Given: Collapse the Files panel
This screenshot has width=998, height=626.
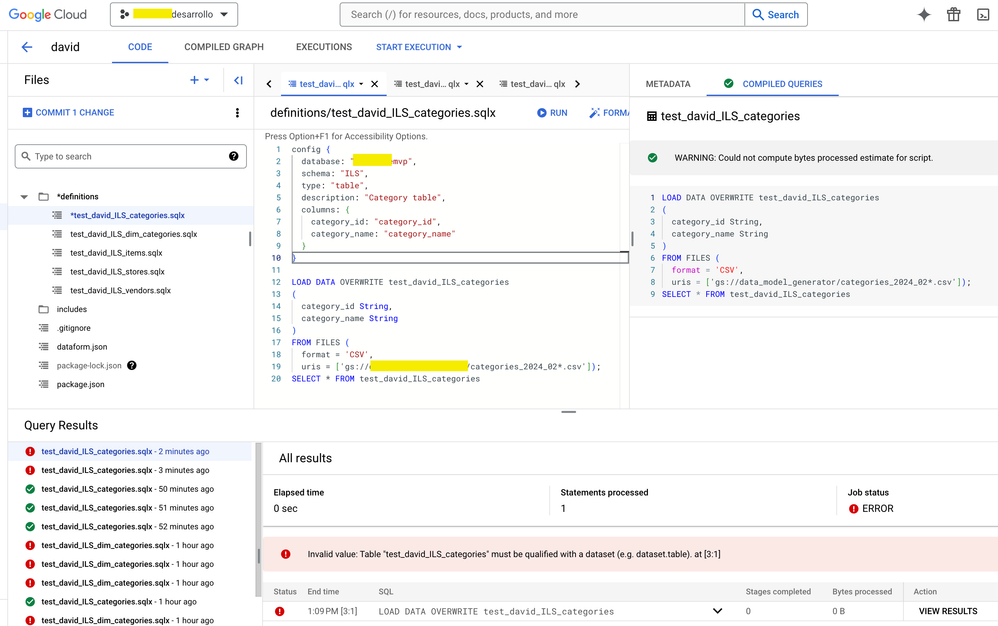Looking at the screenshot, I should click(238, 80).
